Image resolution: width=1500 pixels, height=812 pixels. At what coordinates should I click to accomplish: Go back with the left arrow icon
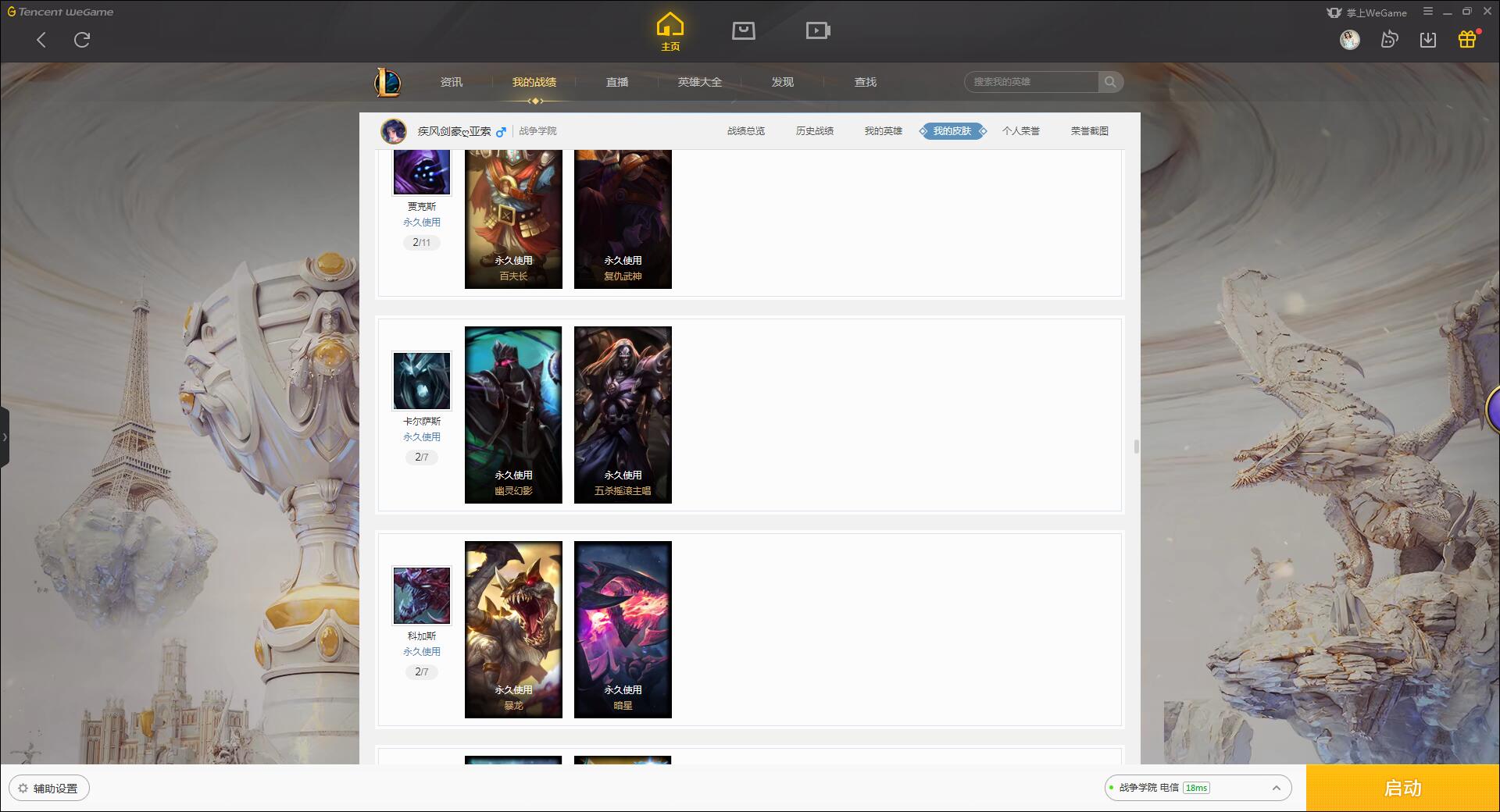click(x=41, y=40)
